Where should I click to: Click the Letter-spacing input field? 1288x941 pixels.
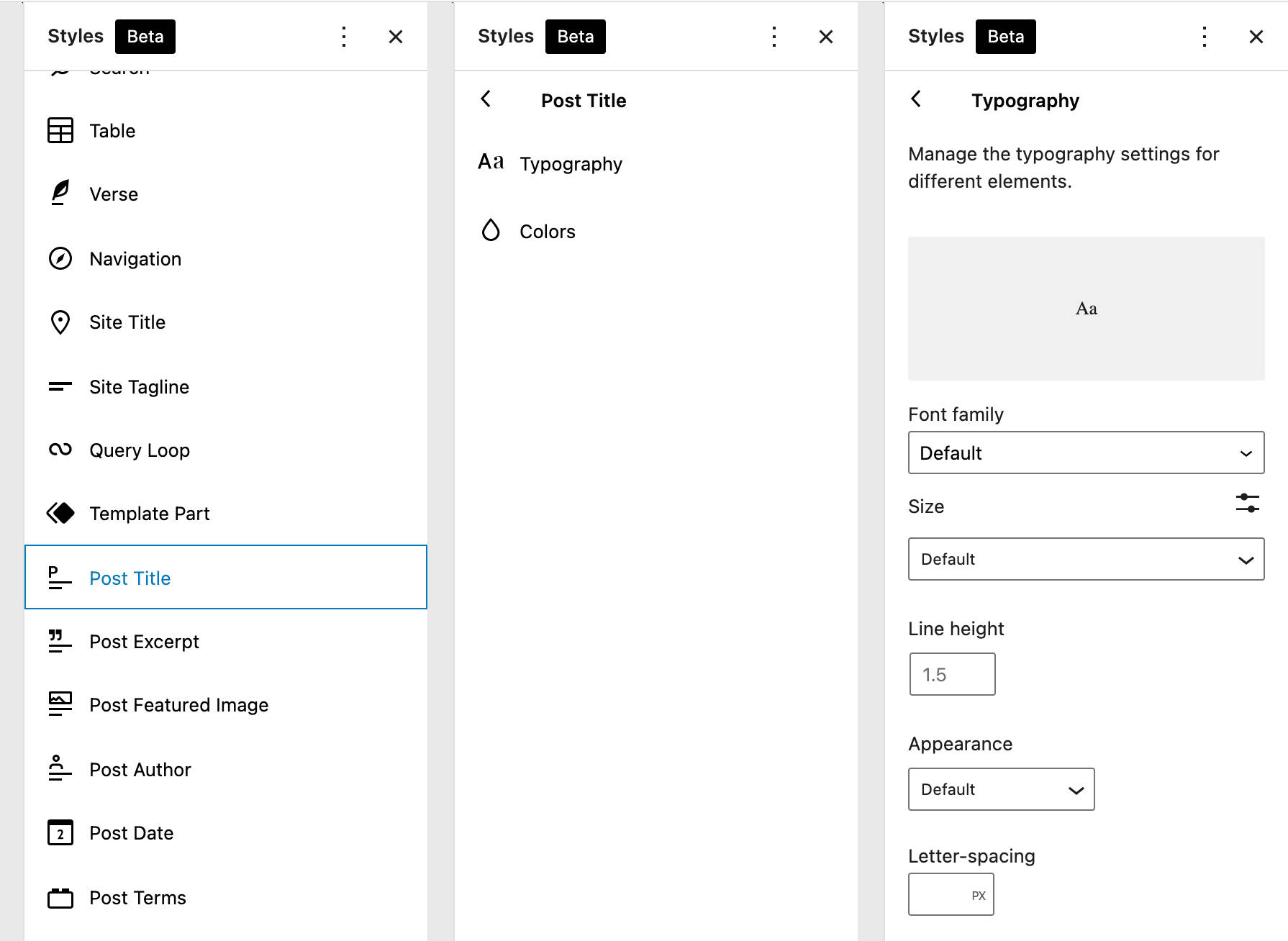click(x=939, y=894)
